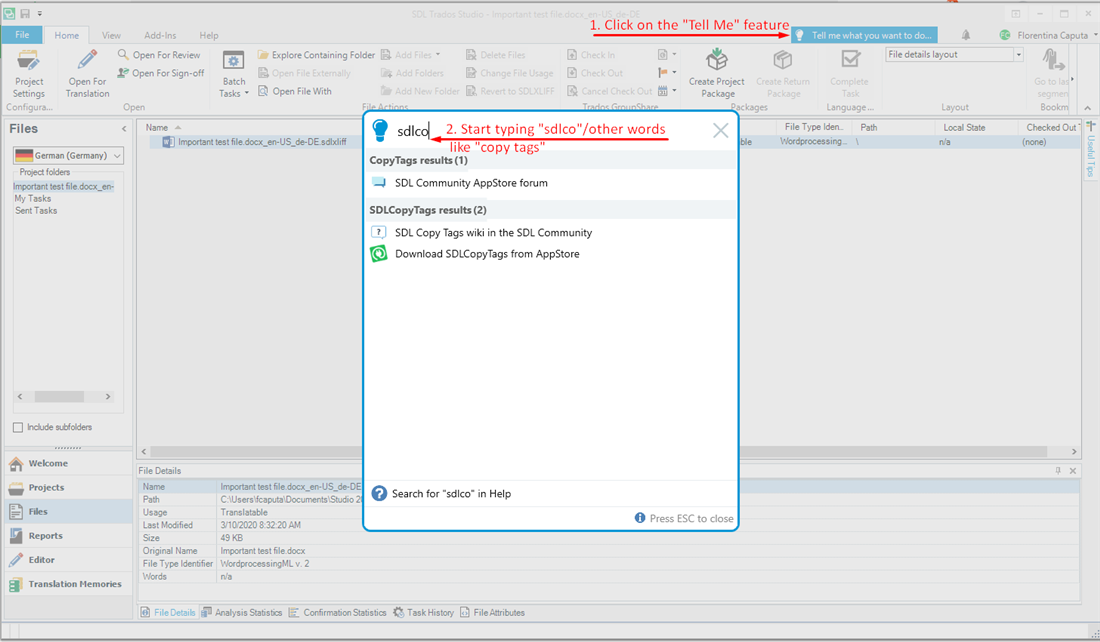The height and width of the screenshot is (642, 1100).
Task: Open quick access toolbar customize arrow
Action: 40,13
